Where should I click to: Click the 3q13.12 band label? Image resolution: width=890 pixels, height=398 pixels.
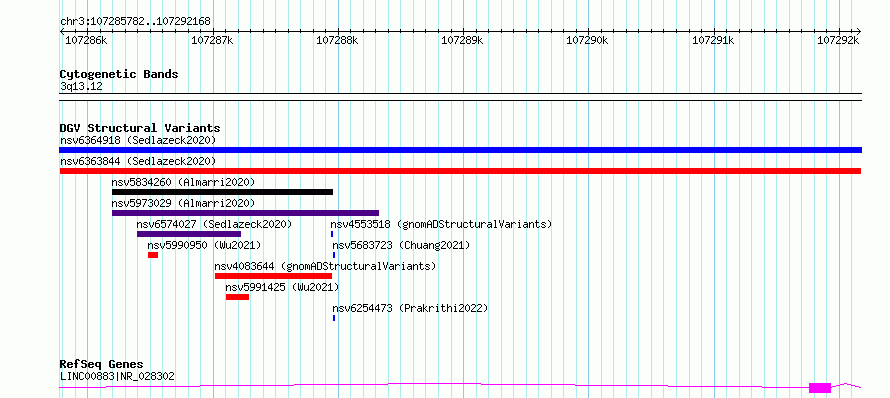81,86
